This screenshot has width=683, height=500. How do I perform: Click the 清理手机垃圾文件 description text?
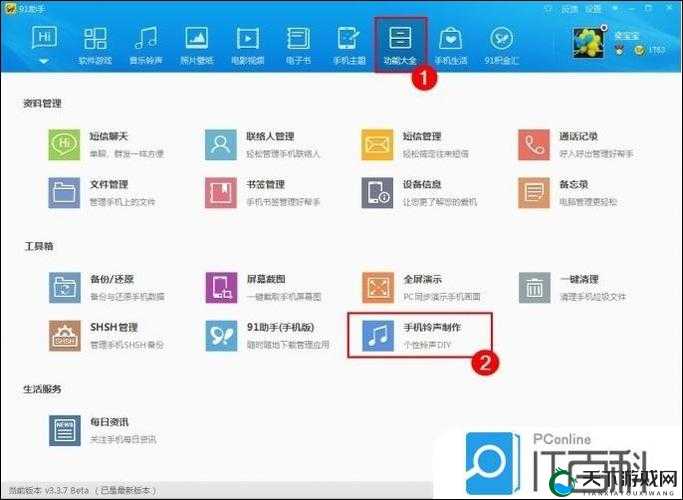click(x=592, y=297)
